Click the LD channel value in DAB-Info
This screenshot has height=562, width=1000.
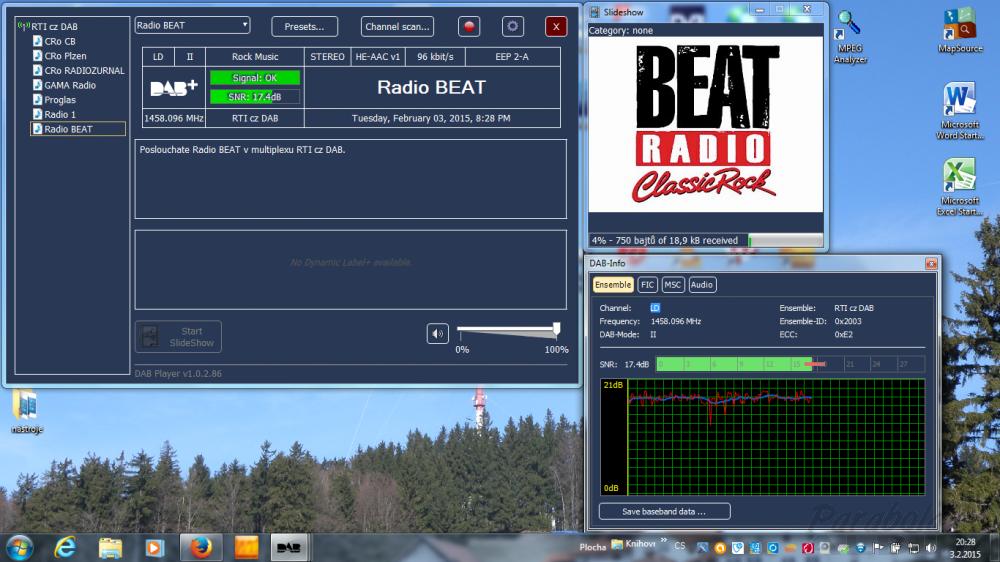[x=655, y=308]
